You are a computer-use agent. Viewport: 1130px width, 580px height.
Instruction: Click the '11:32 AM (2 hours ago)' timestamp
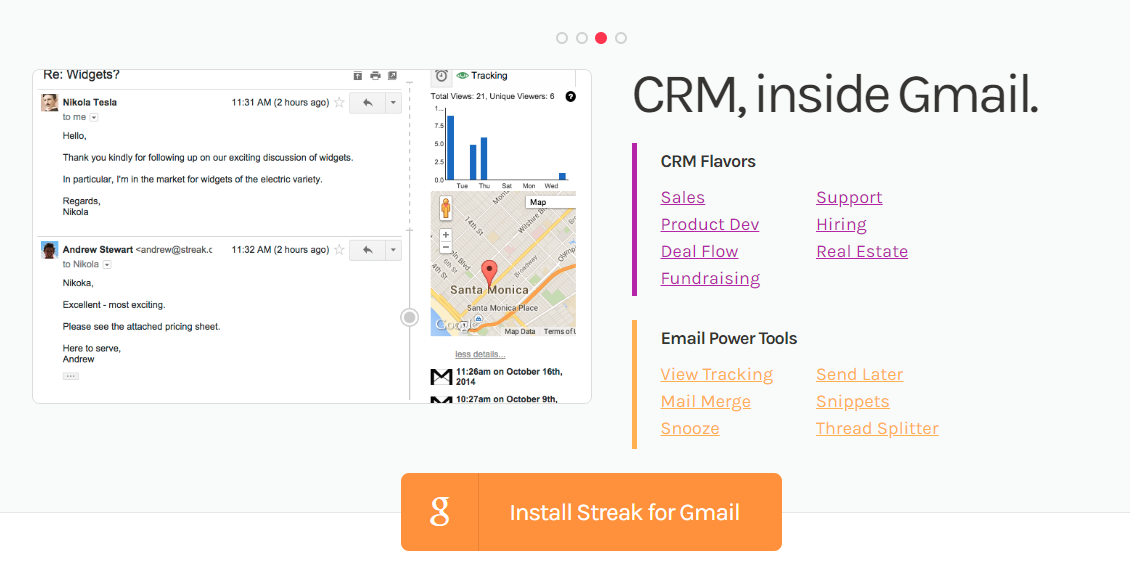[x=280, y=250]
